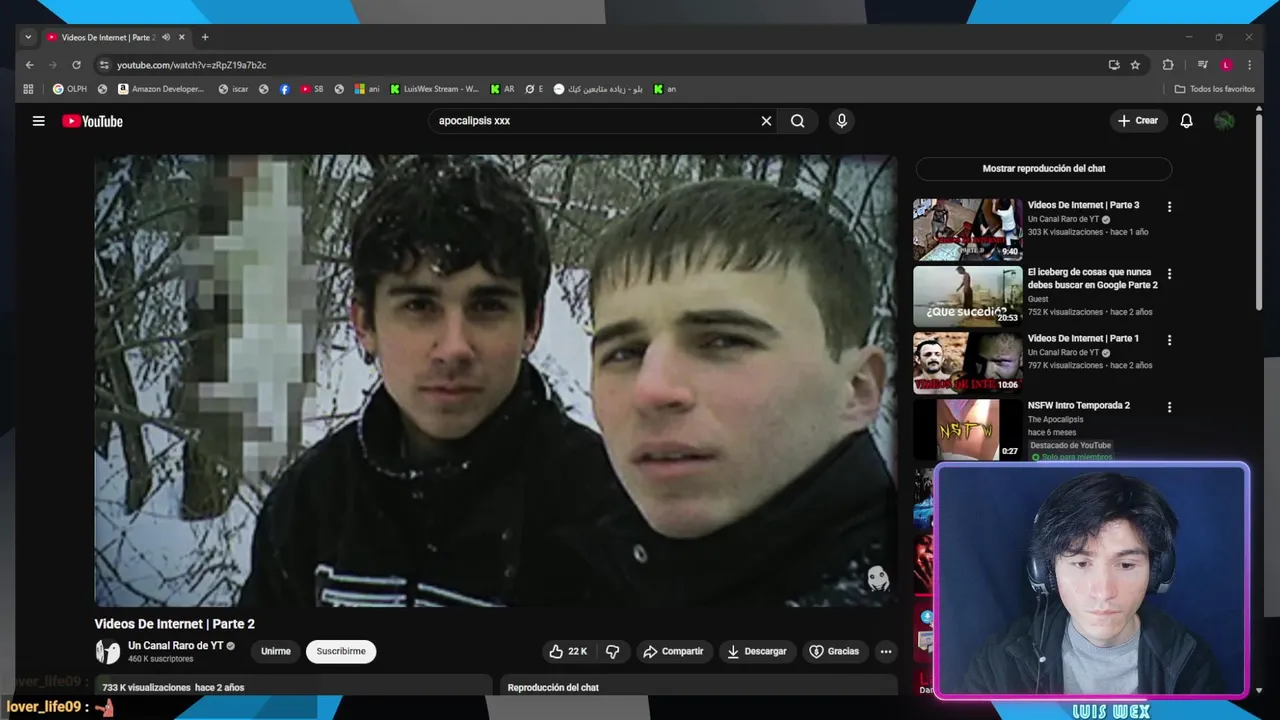Open the YouTube account avatar menu
Screen dimensions: 1280x720
[1224, 121]
